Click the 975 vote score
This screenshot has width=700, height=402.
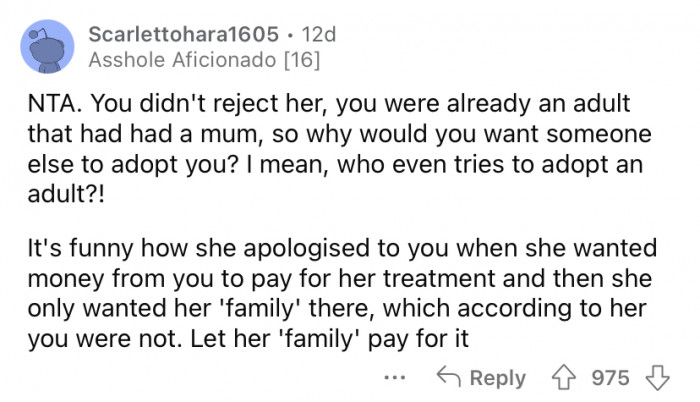(x=610, y=377)
